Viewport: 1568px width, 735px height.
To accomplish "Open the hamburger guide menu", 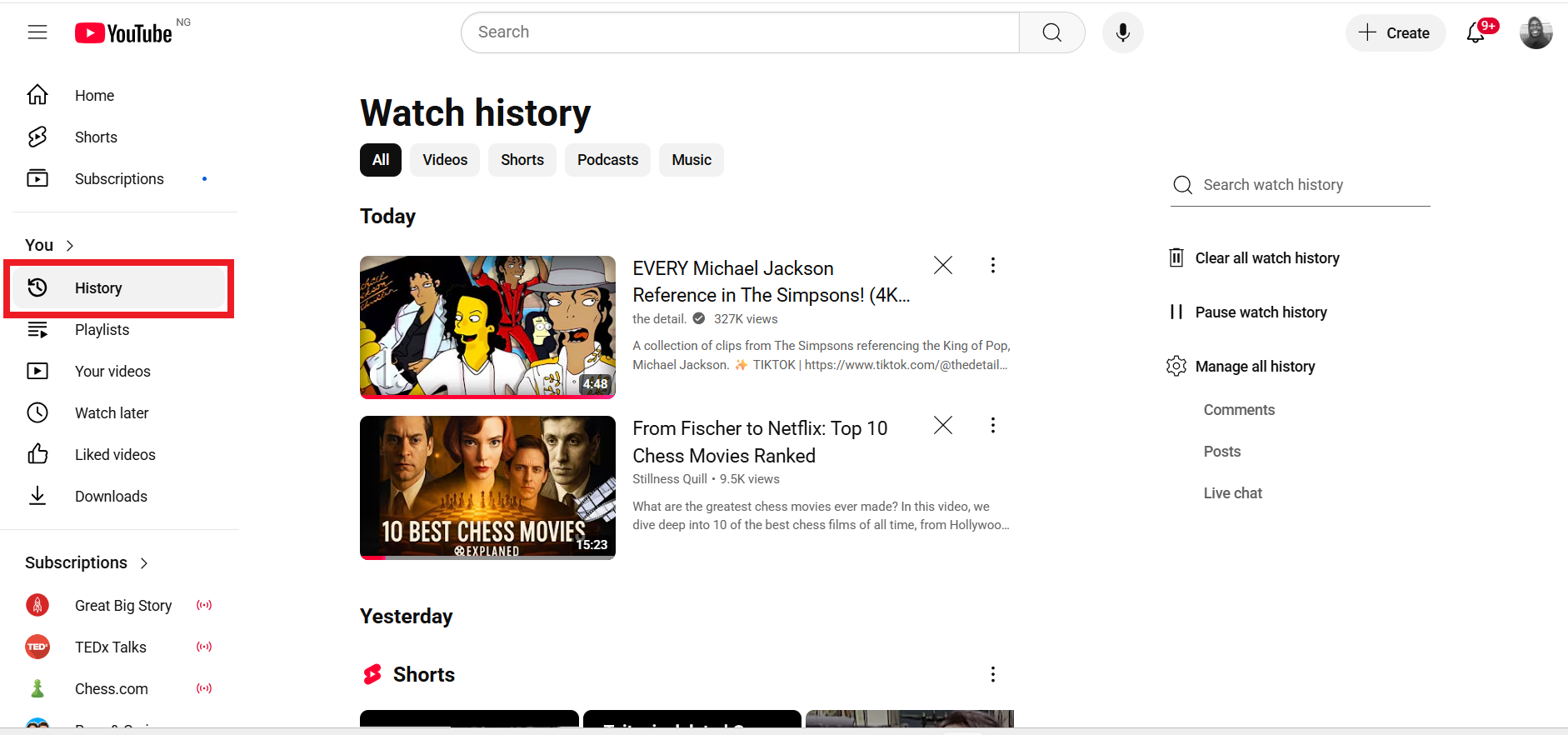I will coord(37,32).
